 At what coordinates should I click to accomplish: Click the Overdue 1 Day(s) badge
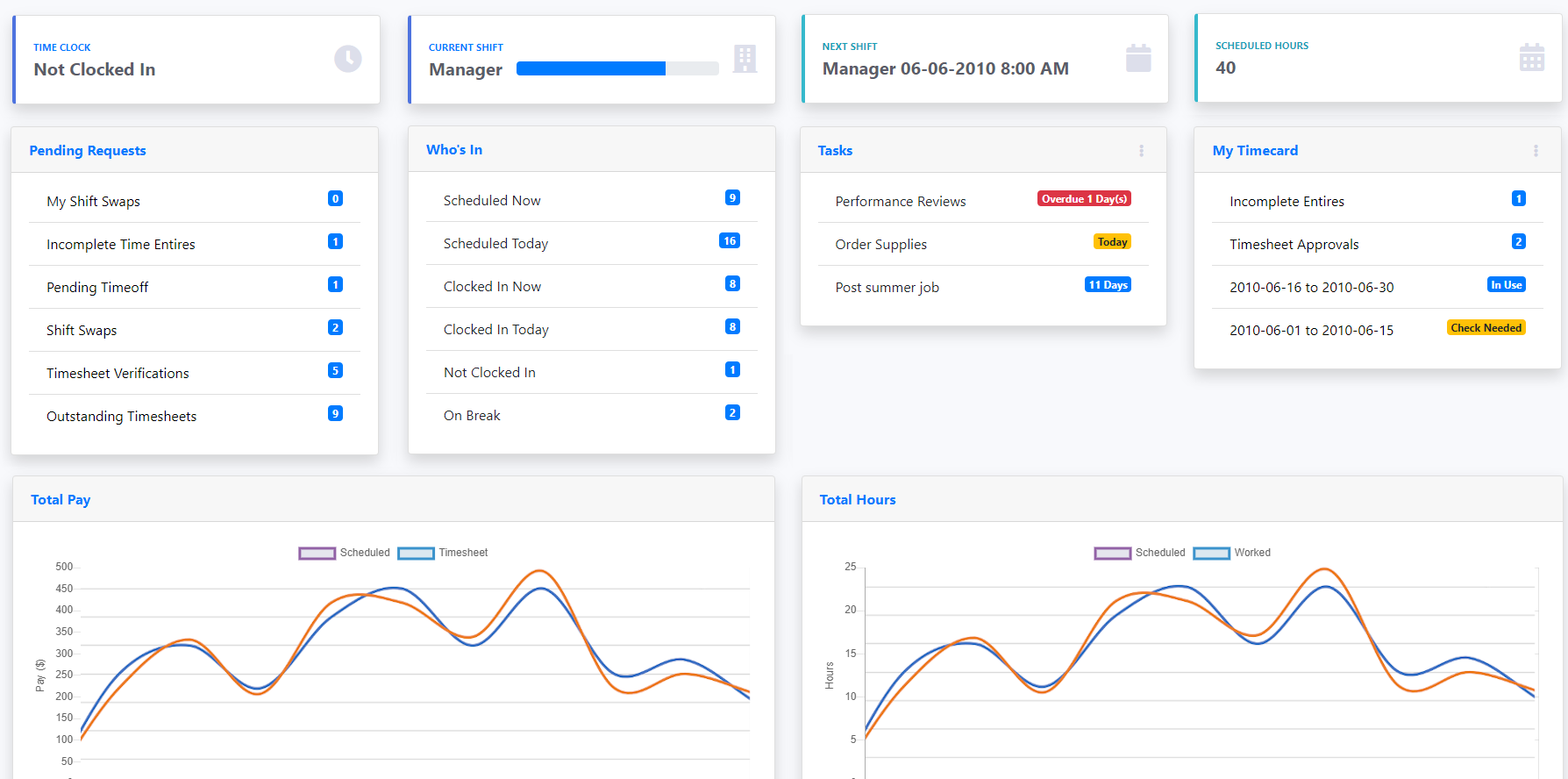1084,198
